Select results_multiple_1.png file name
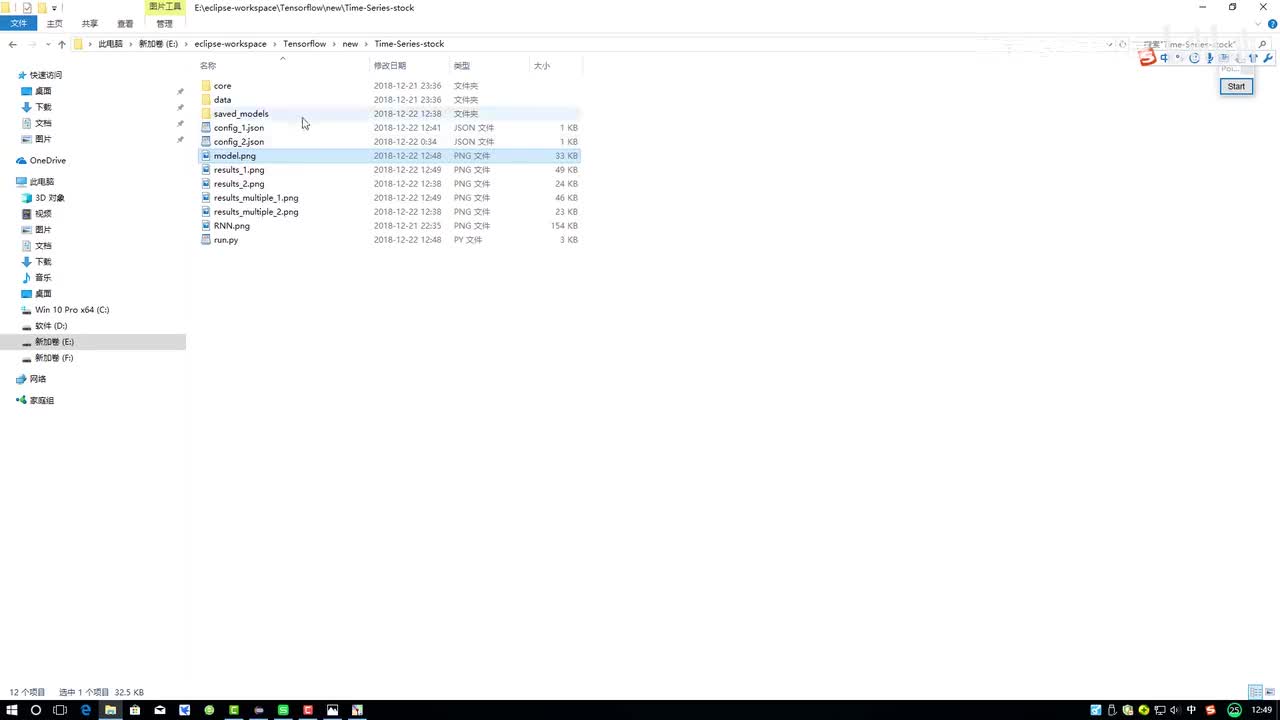The image size is (1280, 720). 256,198
